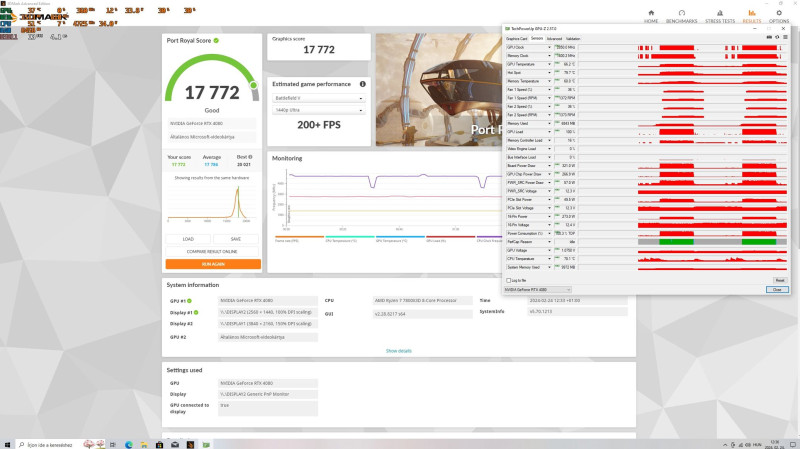Click the LOAD result button
Image resolution: width=800 pixels, height=449 pixels.
[x=188, y=239]
